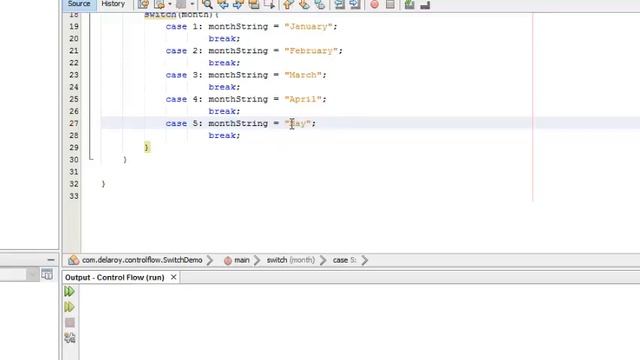
Task: Comment the selected code lines
Action: (x=409, y=4)
